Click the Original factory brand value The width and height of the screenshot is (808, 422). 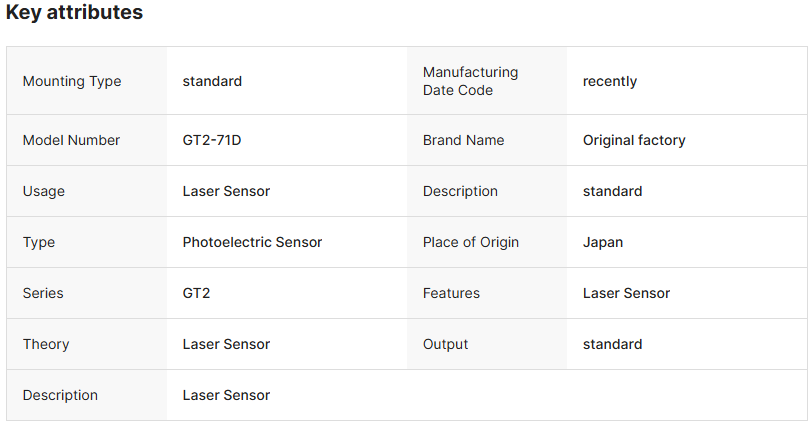[634, 140]
